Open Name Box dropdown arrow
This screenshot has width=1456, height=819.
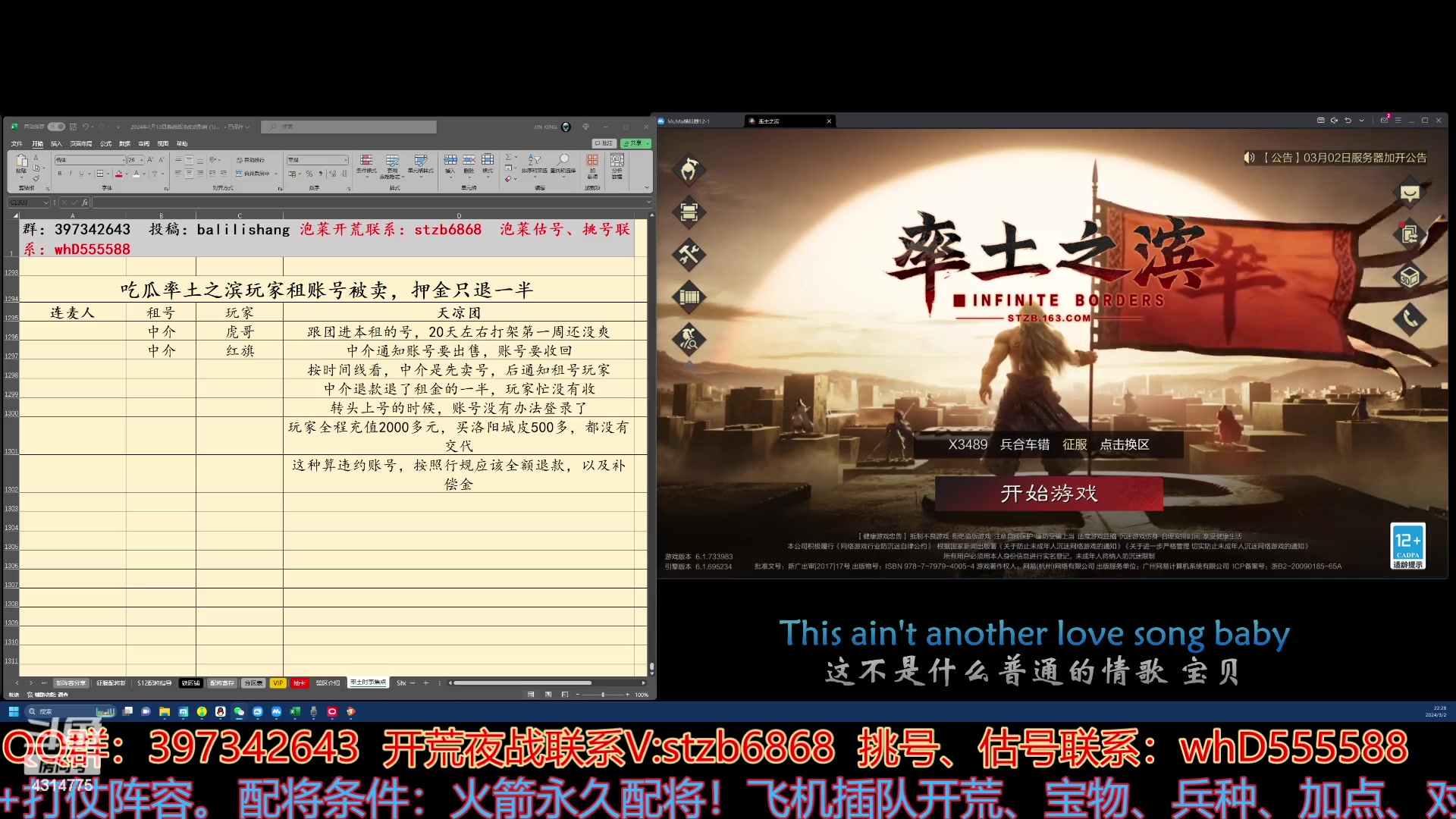(46, 202)
